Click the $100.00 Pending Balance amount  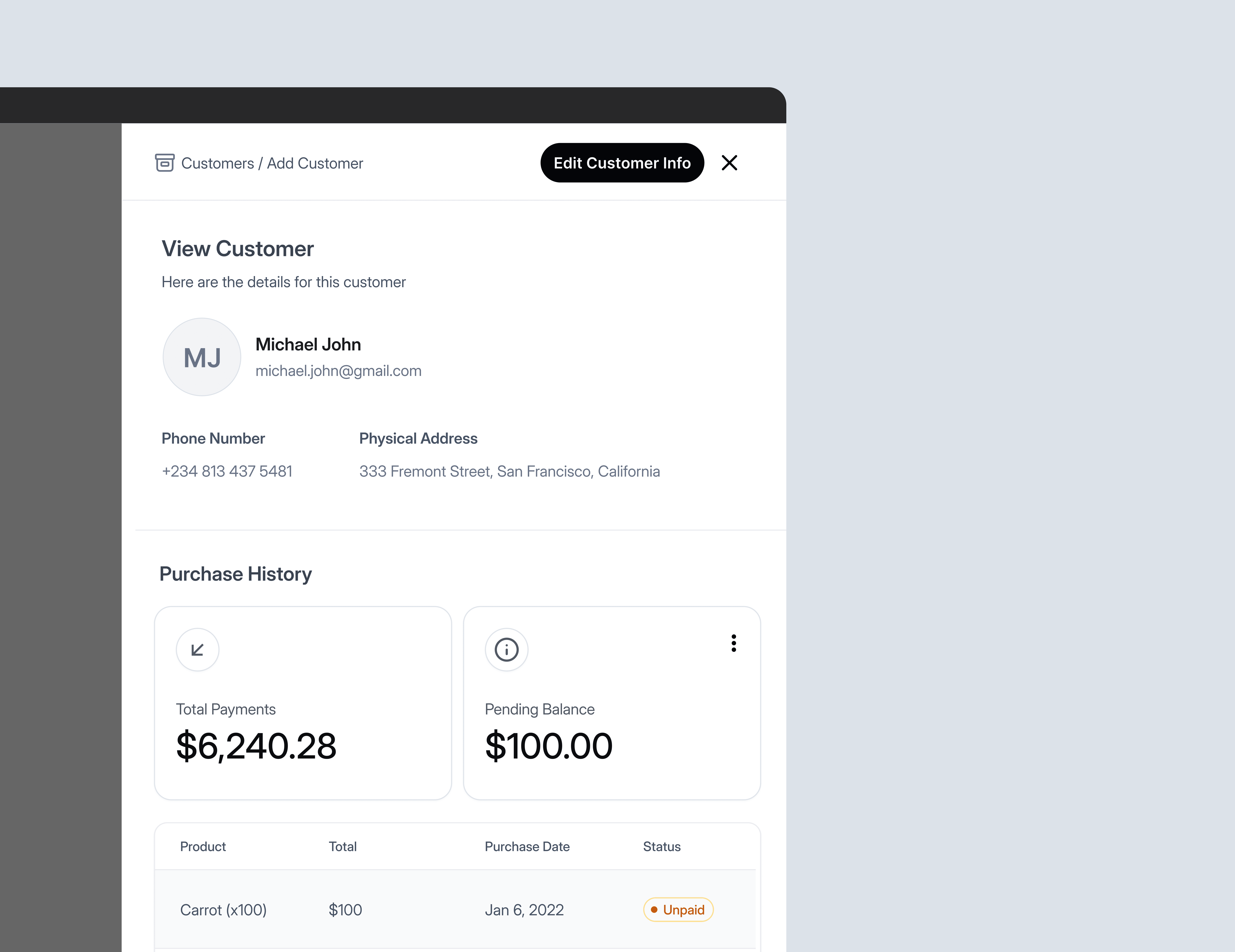549,746
